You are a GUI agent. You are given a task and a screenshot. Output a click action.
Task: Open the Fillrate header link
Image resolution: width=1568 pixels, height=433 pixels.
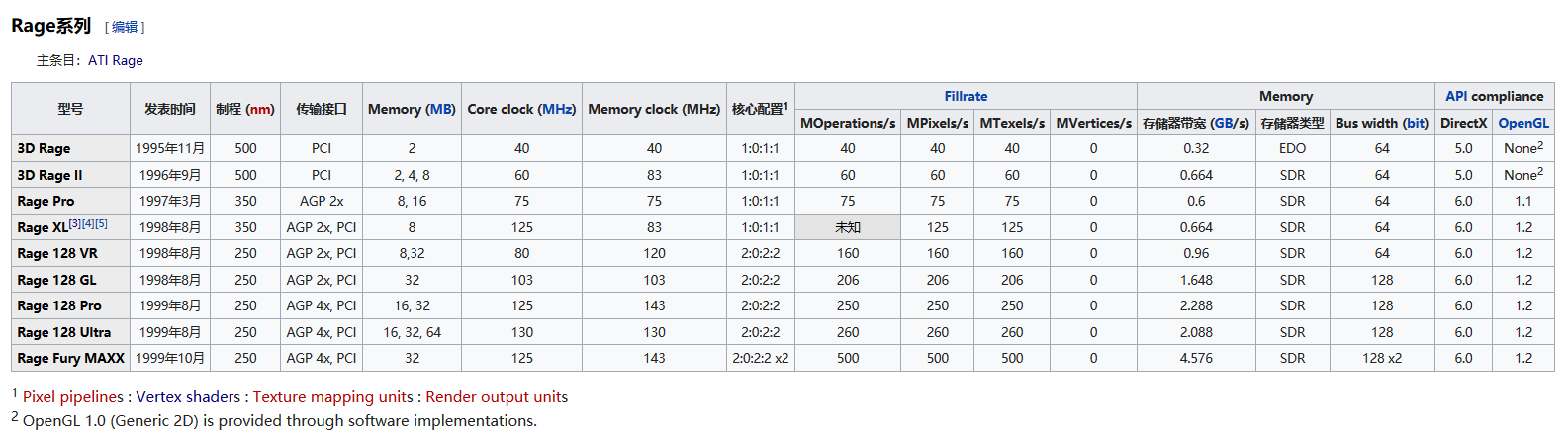pyautogui.click(x=966, y=96)
